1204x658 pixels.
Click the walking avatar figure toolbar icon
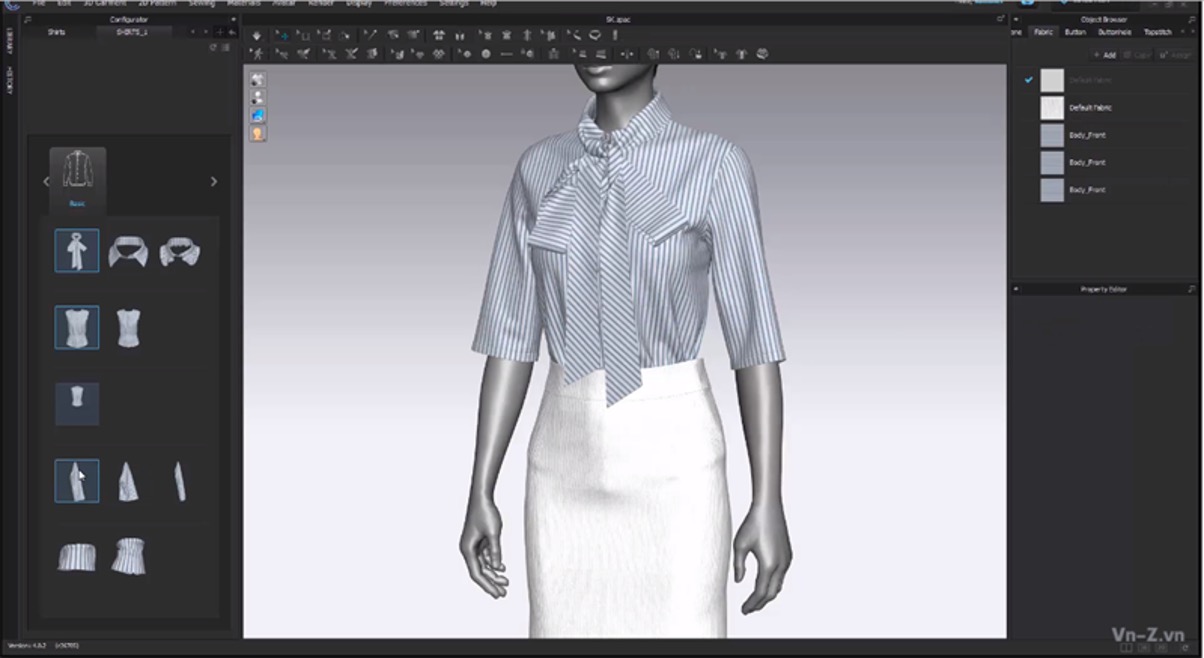click(258, 54)
